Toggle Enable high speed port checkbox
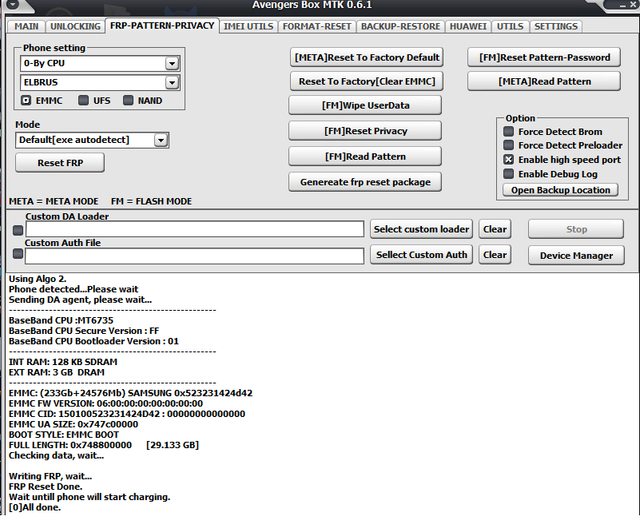This screenshot has height=520, width=640. 509,160
